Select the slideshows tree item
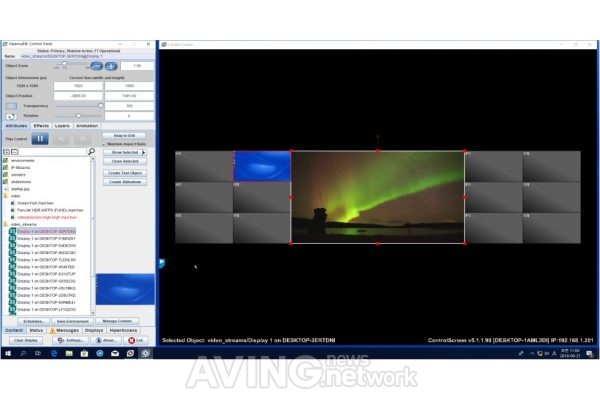 pos(21,182)
